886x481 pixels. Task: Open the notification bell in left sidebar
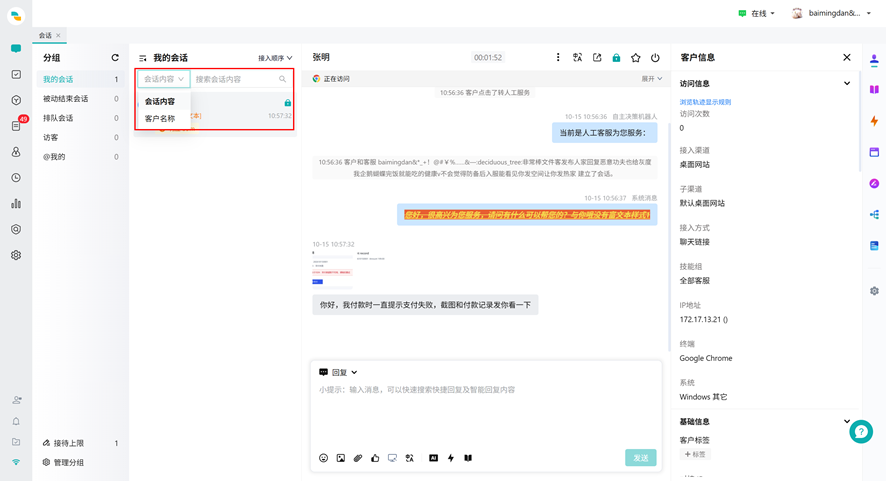click(16, 421)
